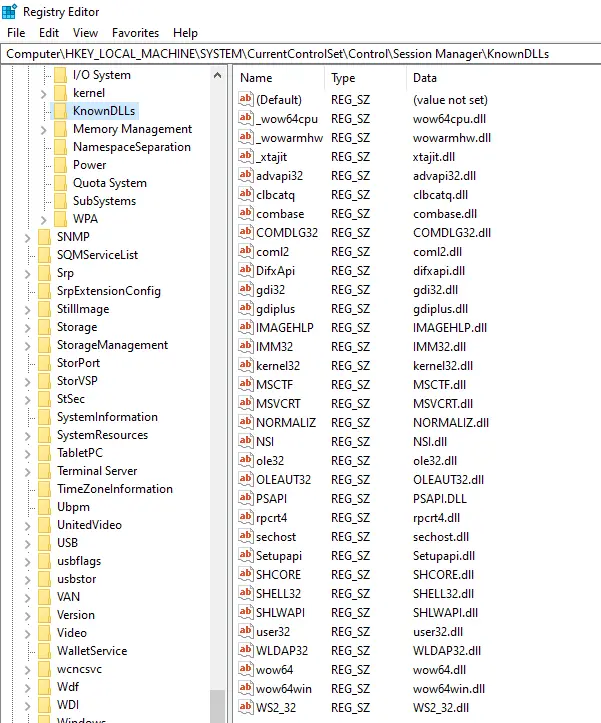Click the Ubpm folder icon
601x723 pixels.
point(45,506)
